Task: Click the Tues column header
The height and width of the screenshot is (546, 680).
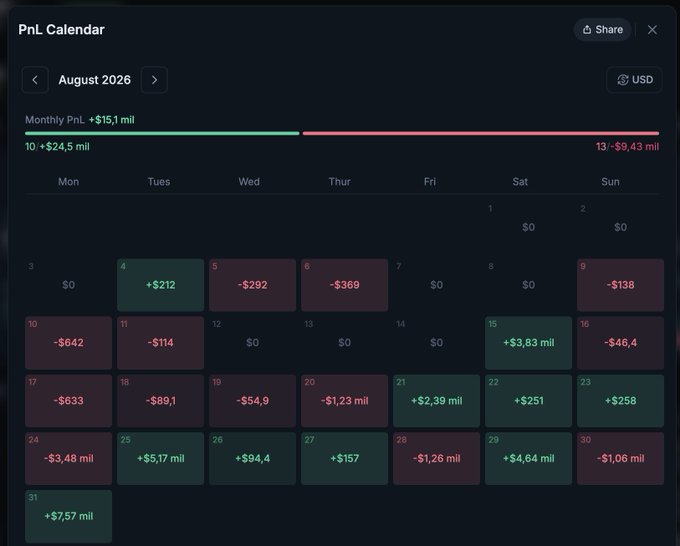Action: pos(159,182)
